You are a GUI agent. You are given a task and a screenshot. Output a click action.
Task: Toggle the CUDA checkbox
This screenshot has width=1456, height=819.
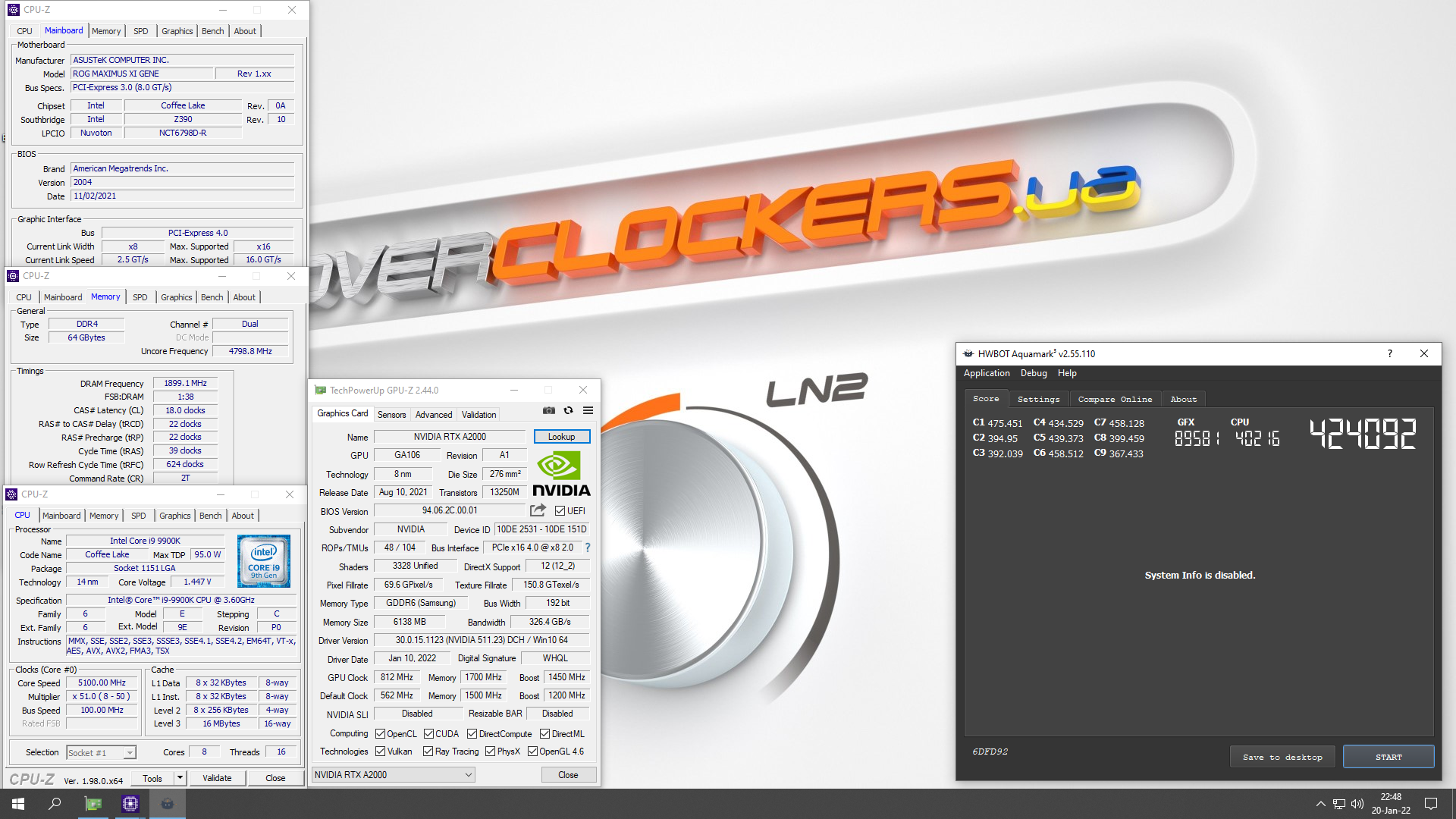[x=428, y=734]
